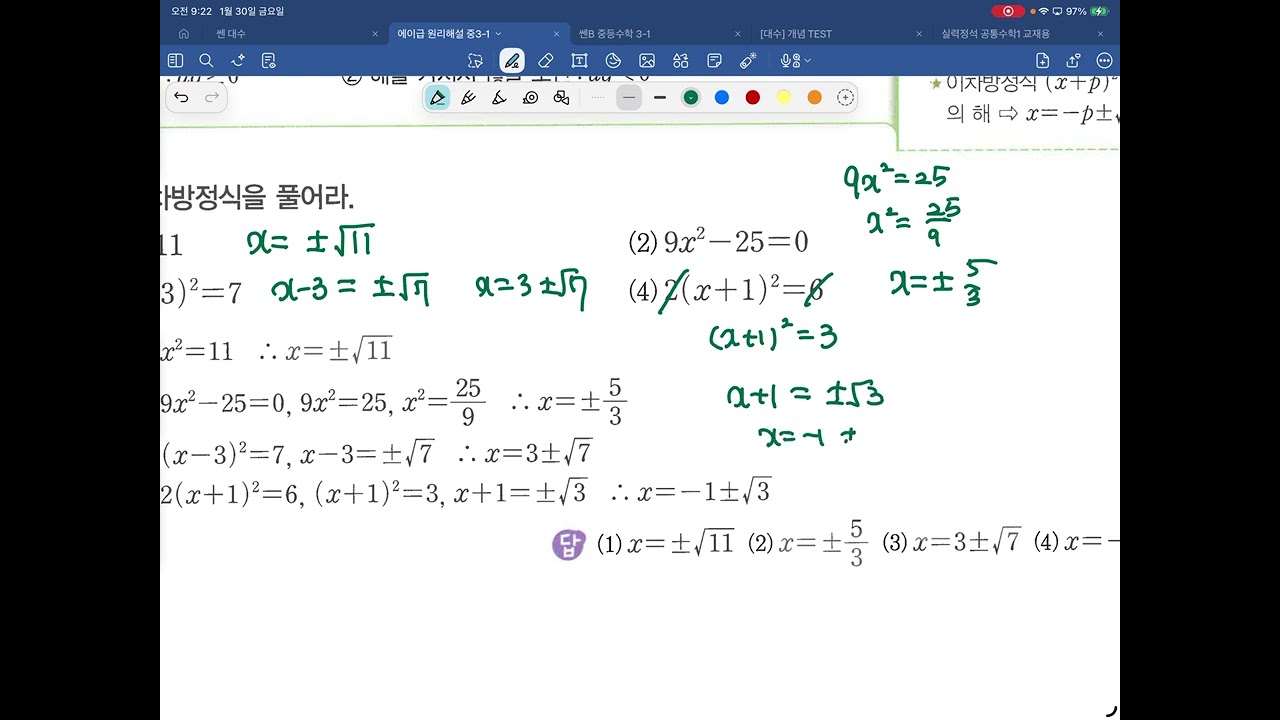Select the 에이급 원리해설 중3-1 tab
This screenshot has width=1280, height=720.
[x=444, y=34]
